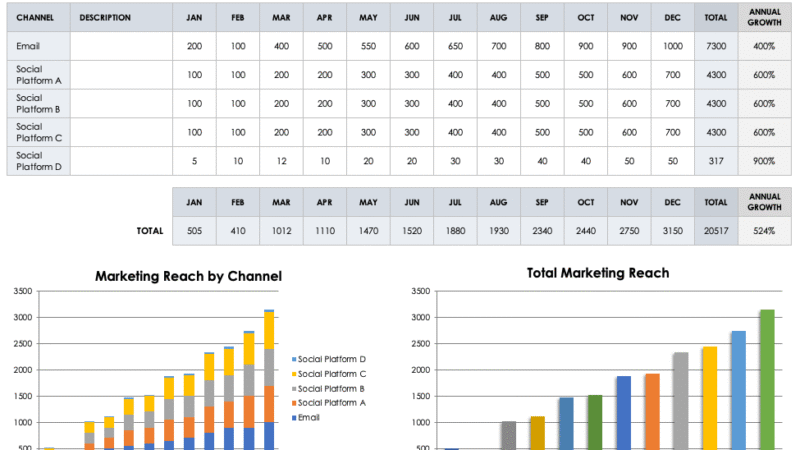Image resolution: width=800 pixels, height=450 pixels.
Task: Click Social Platform D total 317
Action: point(716,161)
